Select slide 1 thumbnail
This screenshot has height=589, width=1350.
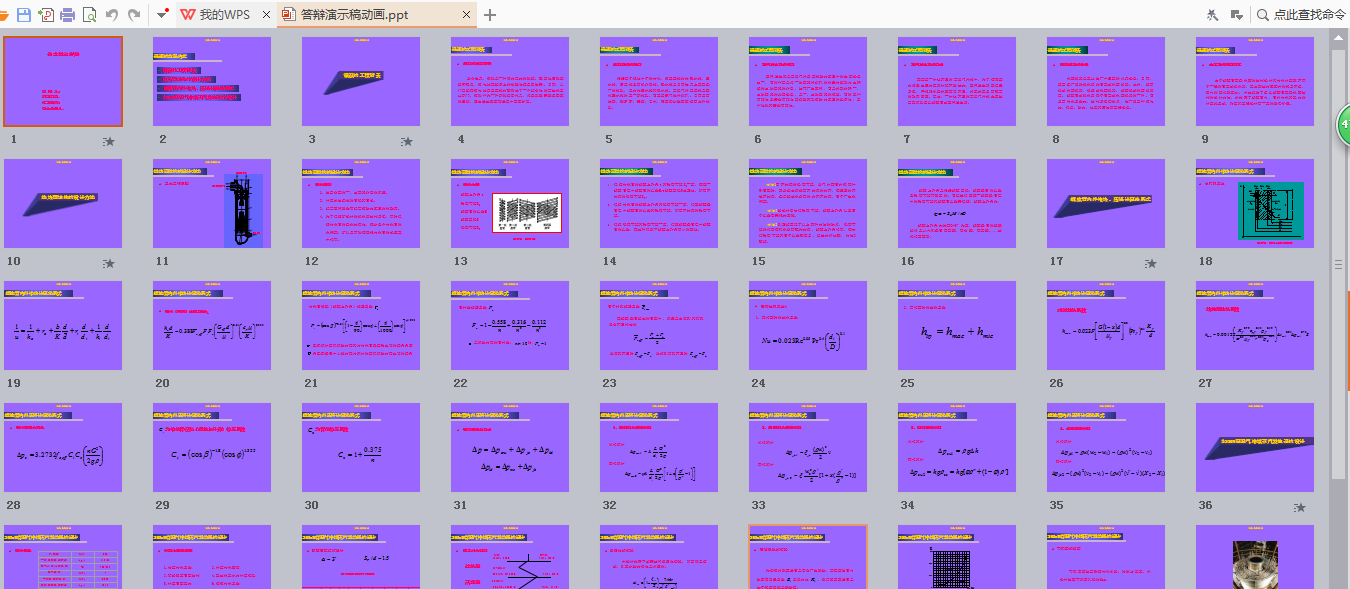pyautogui.click(x=63, y=82)
